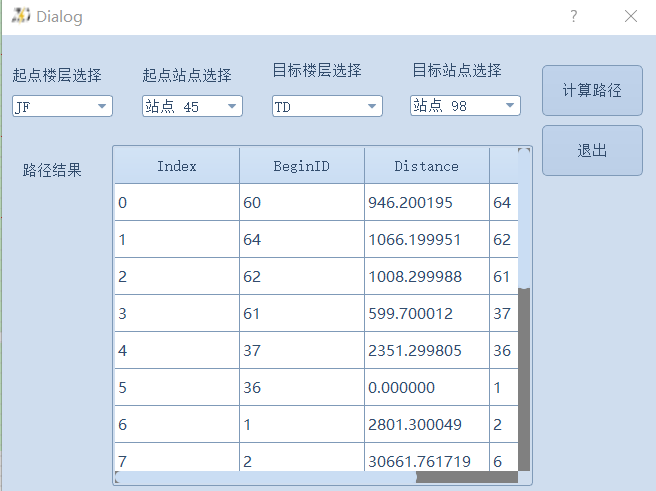Click the 计算路径 button
Screen dimensions: 656x491
click(x=592, y=90)
